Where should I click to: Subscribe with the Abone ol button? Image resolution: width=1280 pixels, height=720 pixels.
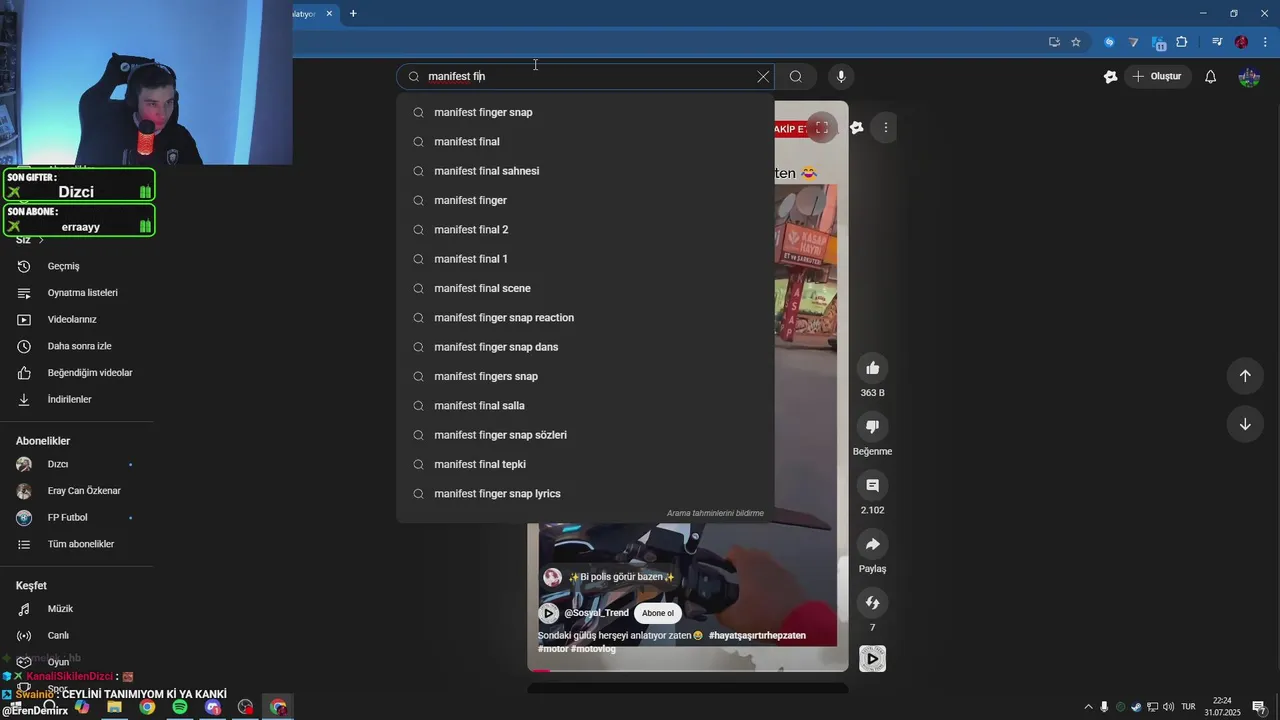(x=658, y=613)
